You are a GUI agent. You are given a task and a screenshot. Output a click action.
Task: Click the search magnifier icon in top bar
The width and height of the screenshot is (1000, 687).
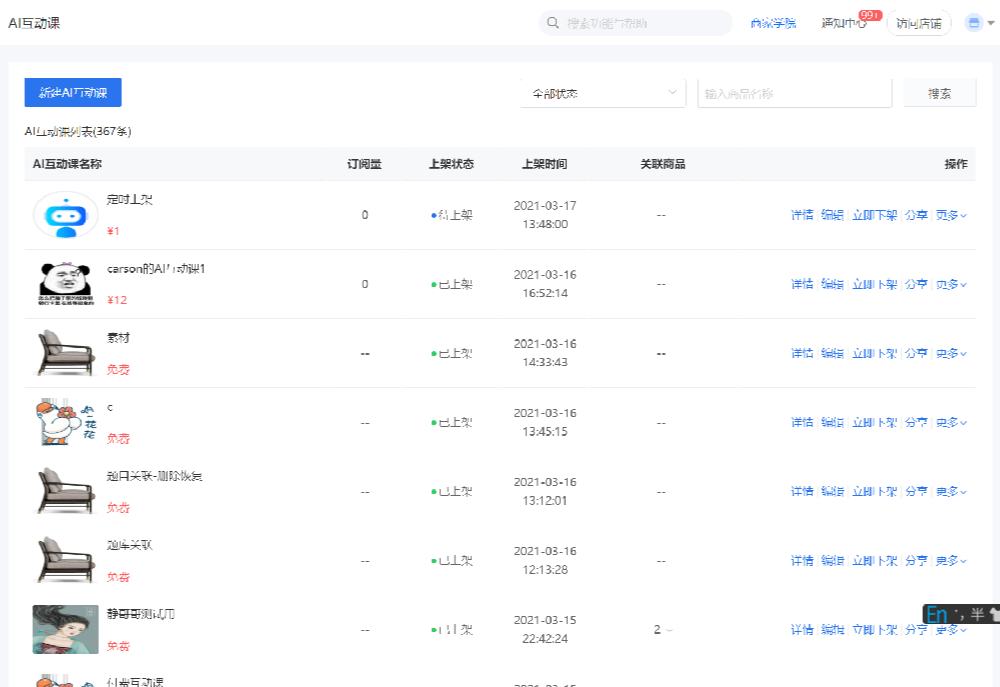click(x=553, y=23)
